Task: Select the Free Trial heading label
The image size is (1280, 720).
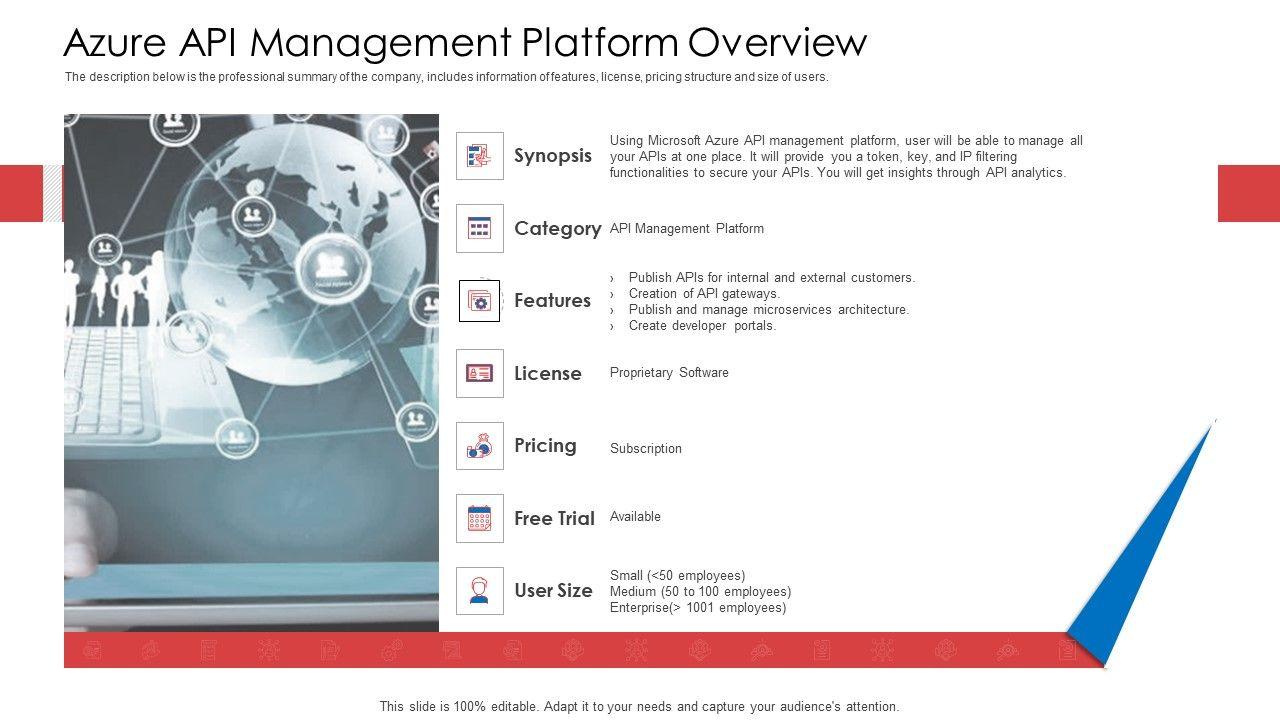Action: pos(554,518)
